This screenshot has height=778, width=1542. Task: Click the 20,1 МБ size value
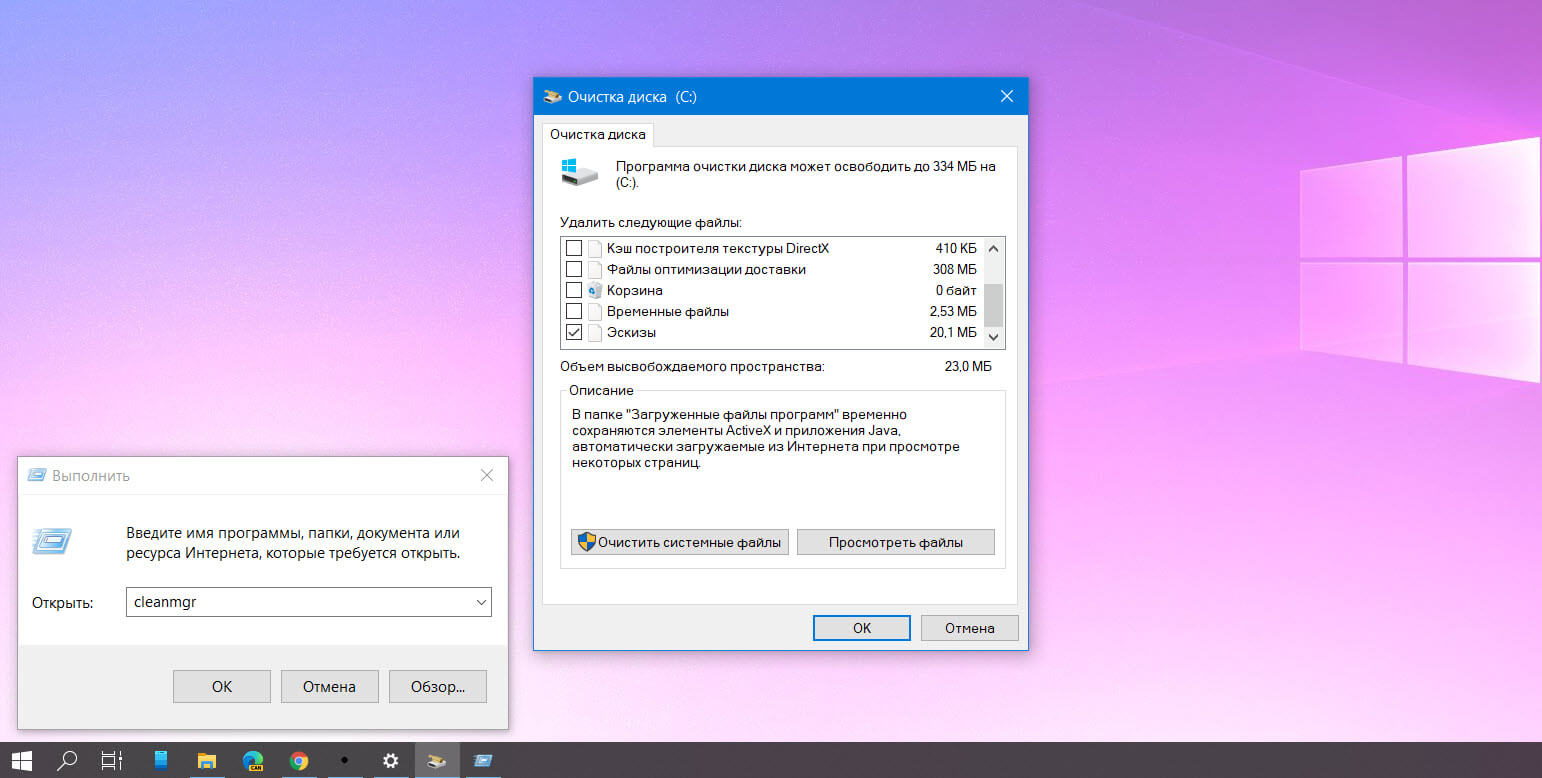(x=953, y=332)
